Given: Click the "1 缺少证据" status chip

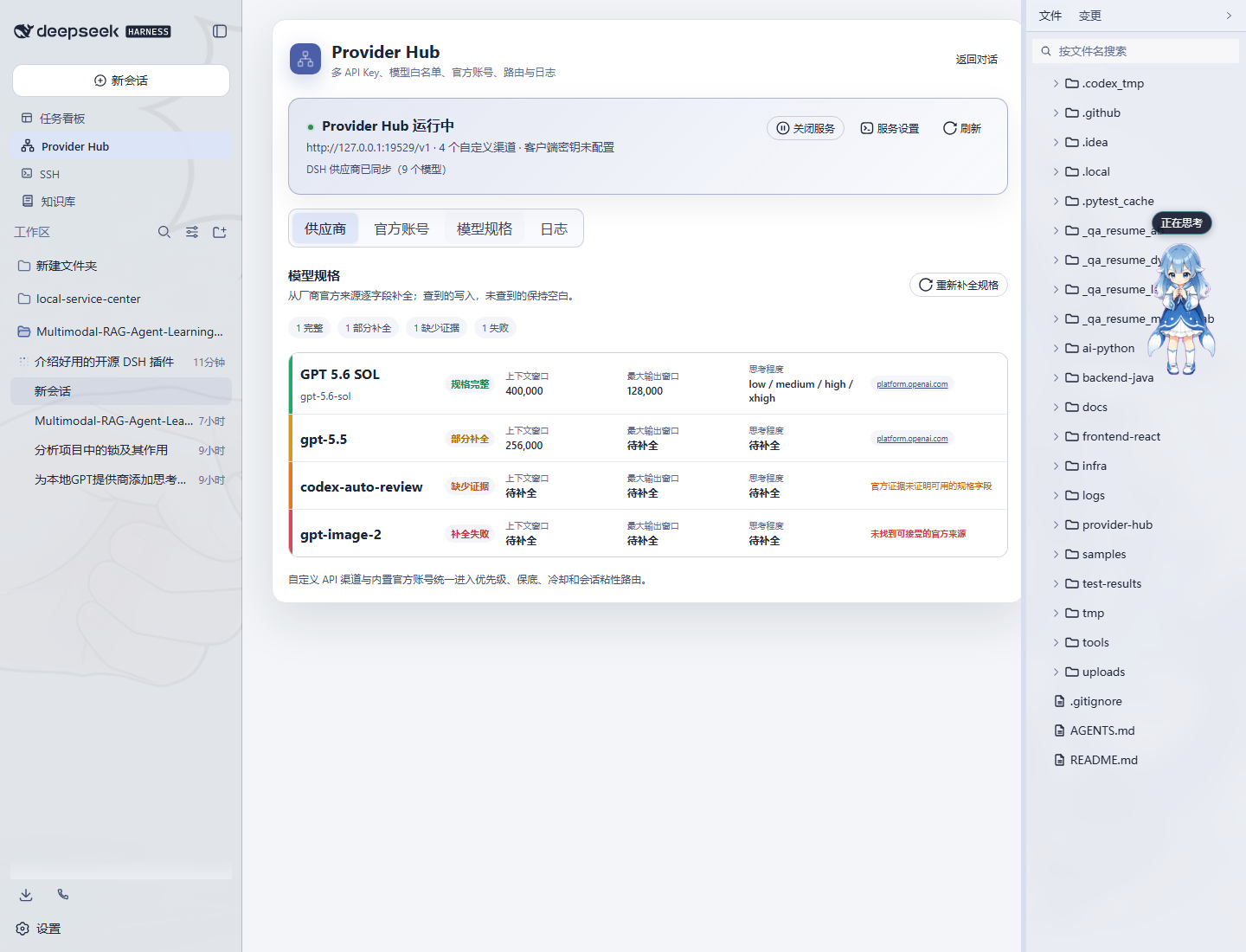Looking at the screenshot, I should (x=437, y=328).
